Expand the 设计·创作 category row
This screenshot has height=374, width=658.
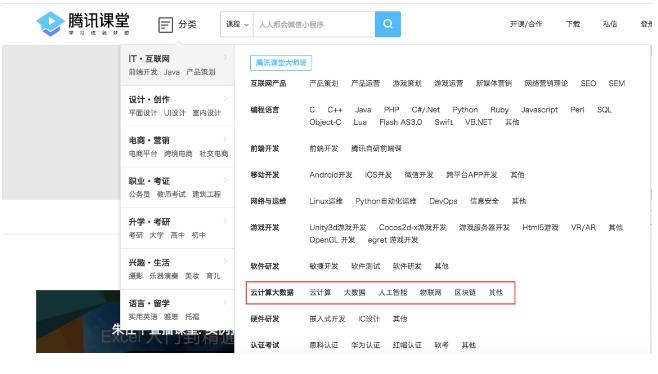pyautogui.click(x=177, y=106)
